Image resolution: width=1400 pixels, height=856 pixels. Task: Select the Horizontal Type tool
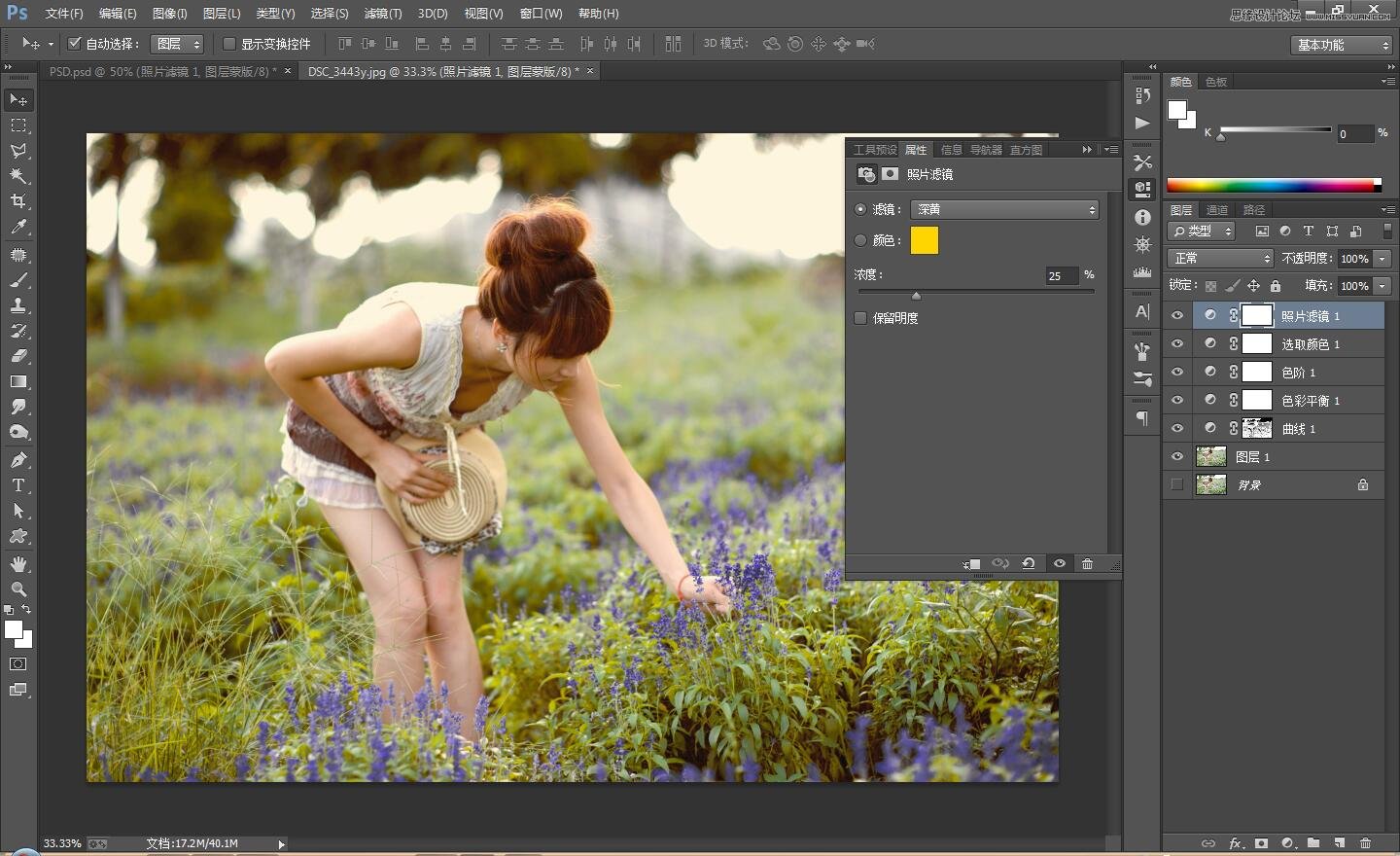(x=18, y=484)
